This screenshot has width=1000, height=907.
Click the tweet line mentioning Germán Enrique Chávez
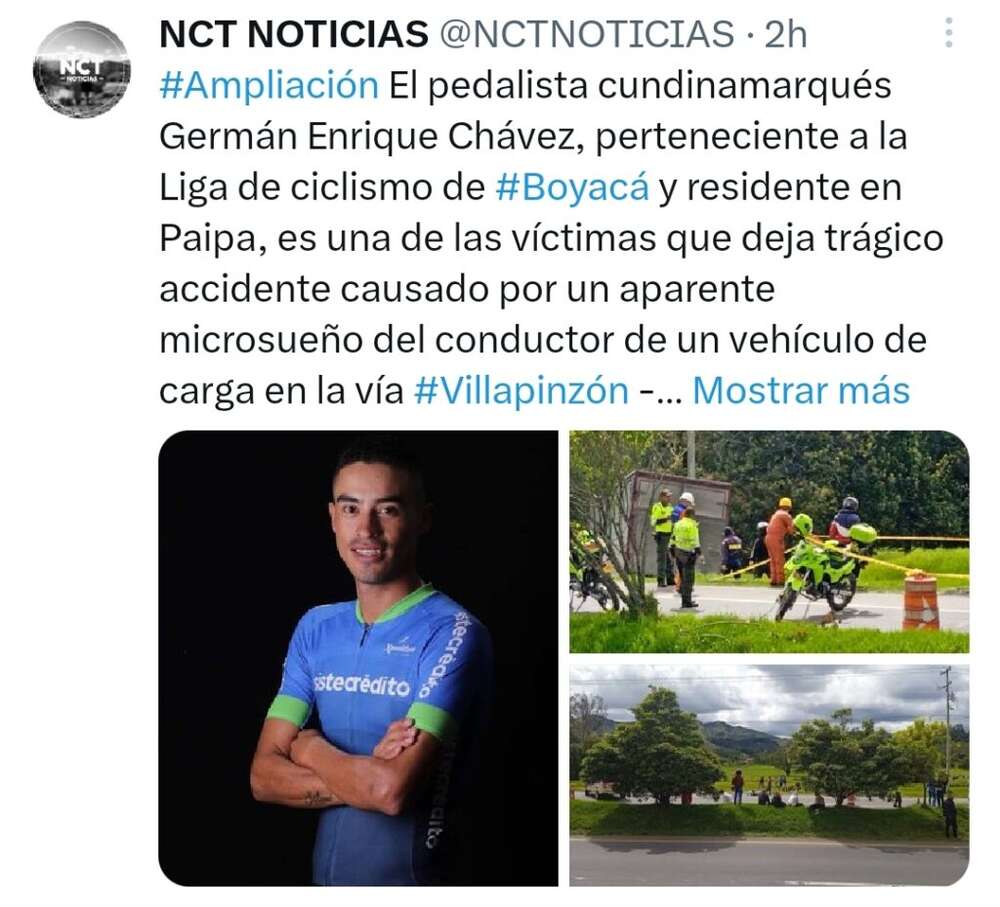tap(533, 136)
